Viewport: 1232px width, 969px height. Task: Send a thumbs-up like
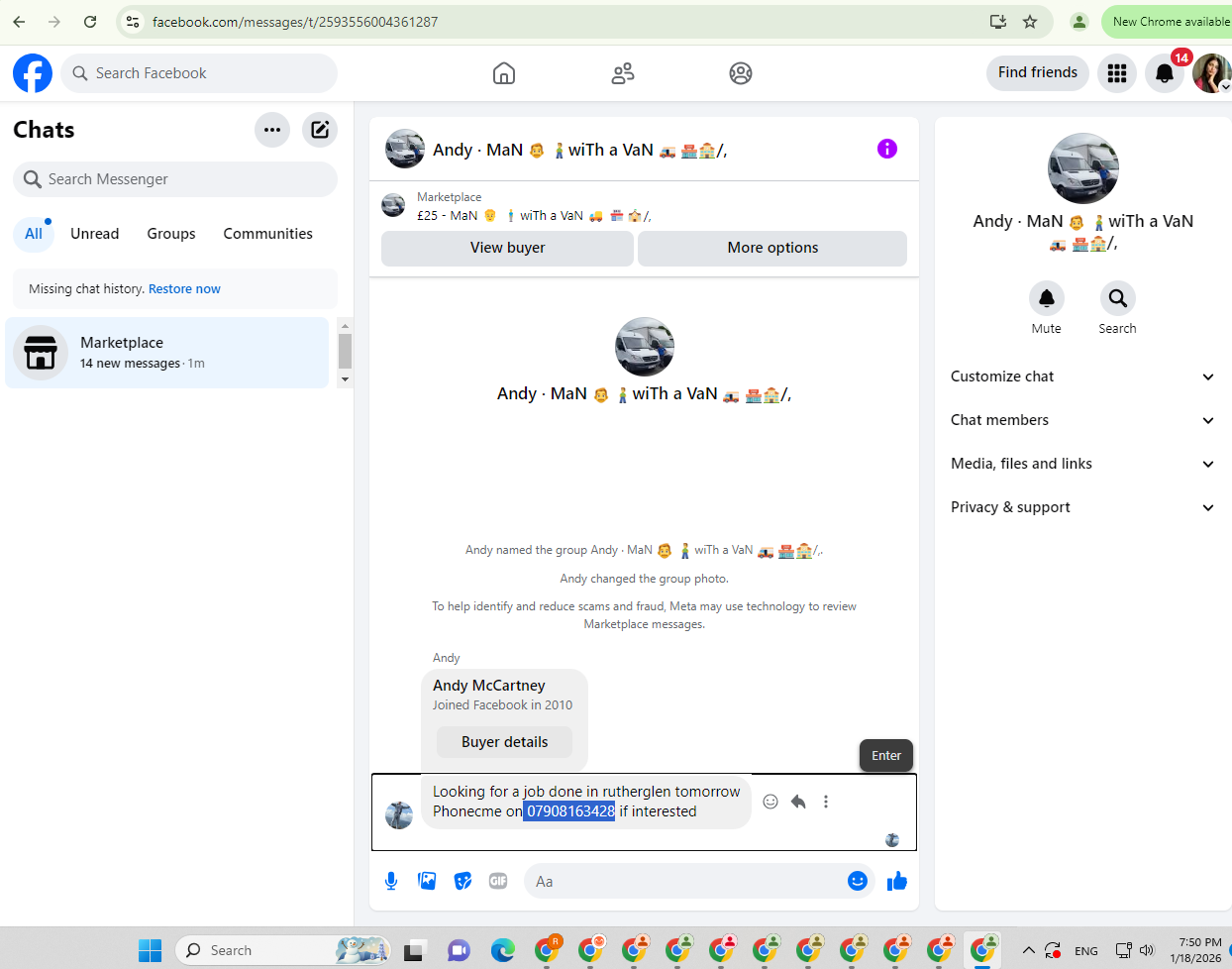click(897, 881)
